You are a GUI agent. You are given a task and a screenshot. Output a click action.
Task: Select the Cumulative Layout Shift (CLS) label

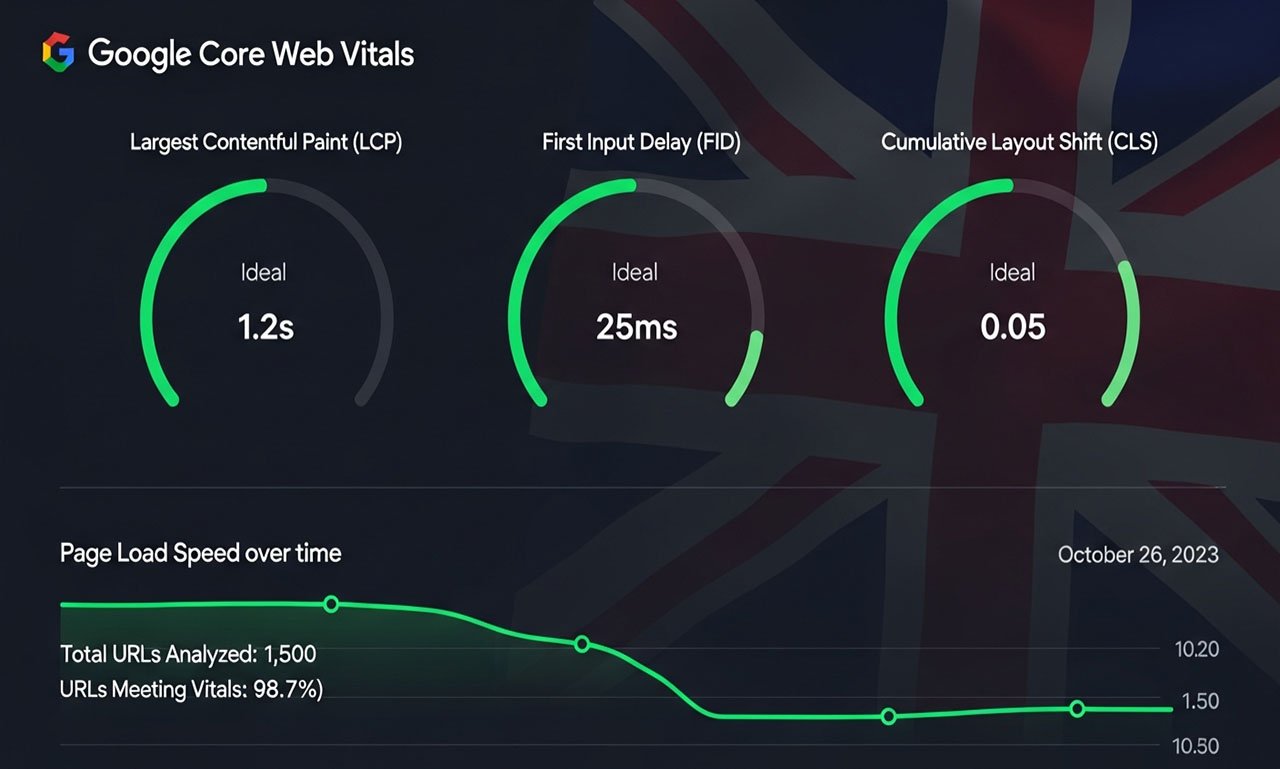pyautogui.click(x=1019, y=142)
